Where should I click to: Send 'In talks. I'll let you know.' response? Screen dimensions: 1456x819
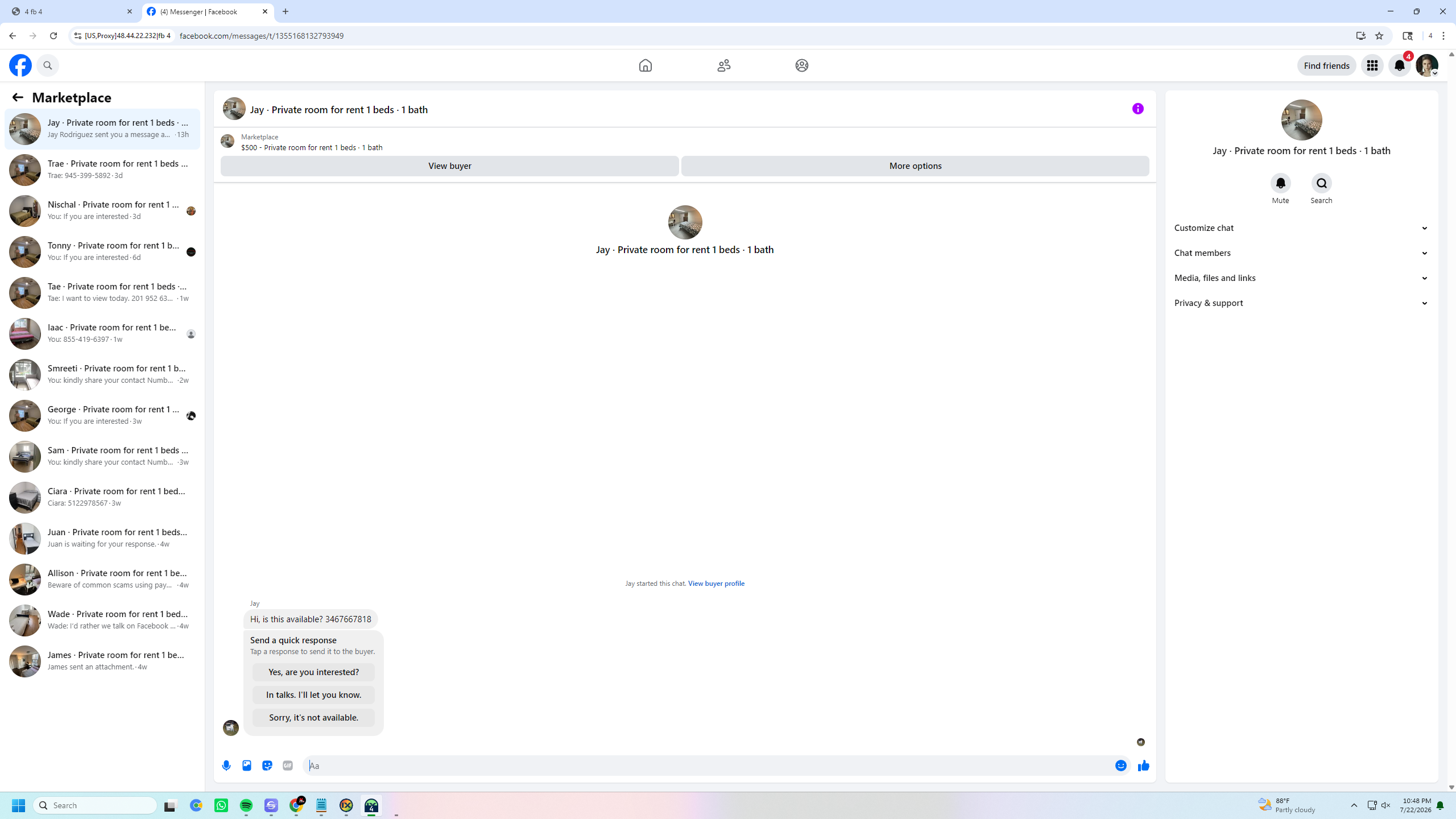[x=313, y=695]
